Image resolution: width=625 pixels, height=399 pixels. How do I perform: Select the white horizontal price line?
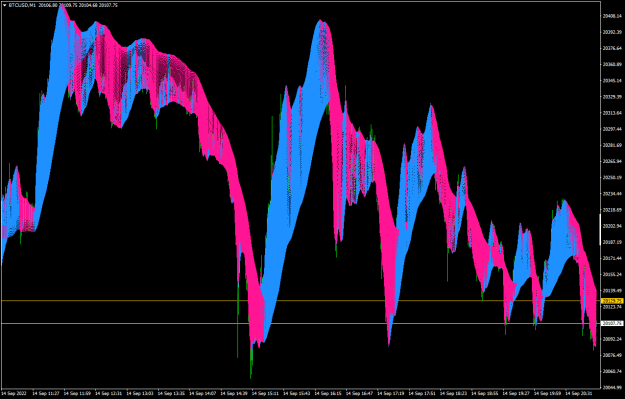tap(301, 323)
